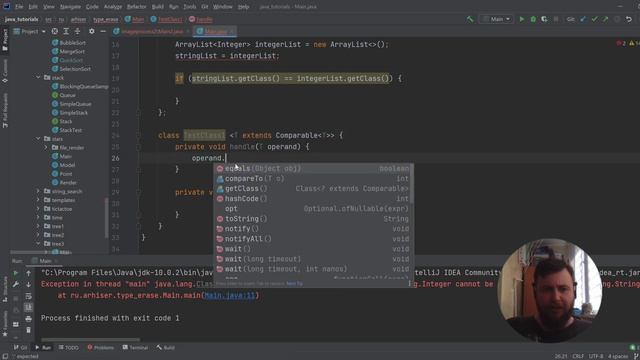Open the Project view selector dropdown
This screenshot has width=640, height=360.
pyautogui.click(x=29, y=31)
